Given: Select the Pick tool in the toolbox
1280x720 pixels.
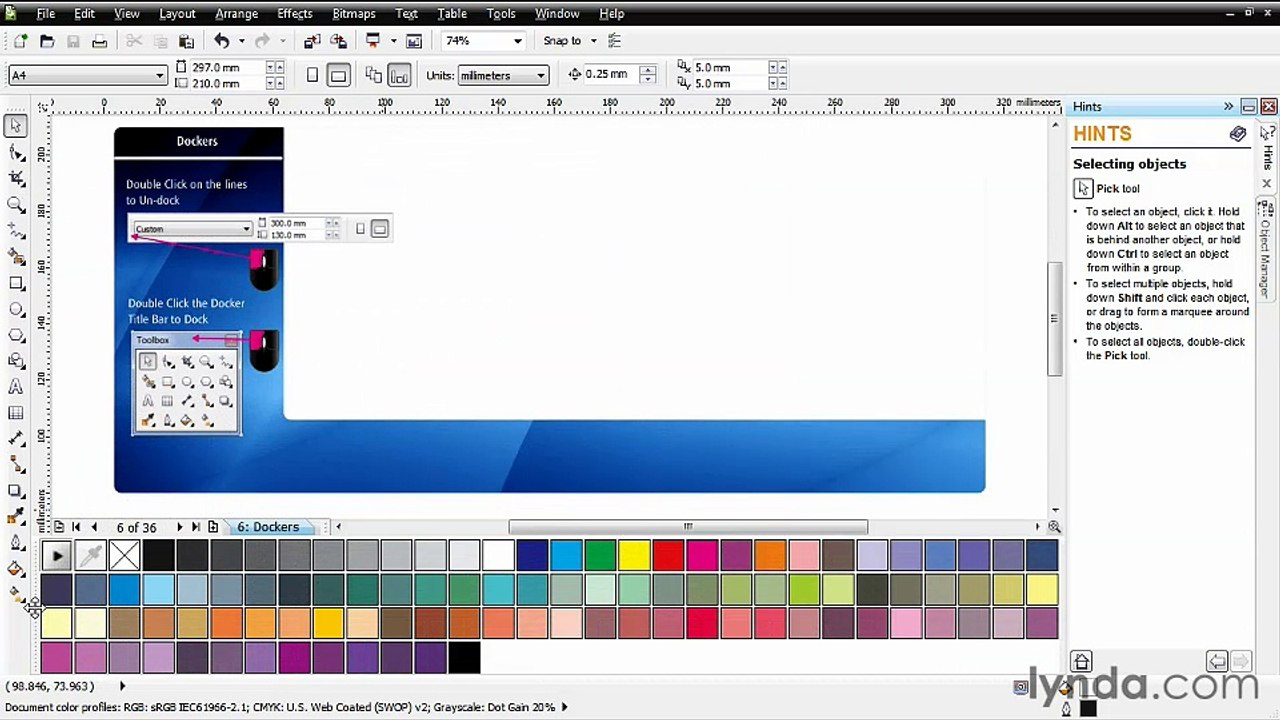Looking at the screenshot, I should [x=16, y=126].
